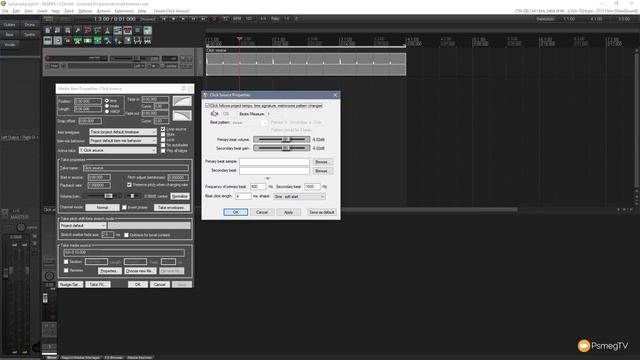This screenshot has height=360, width=640.
Task: Toggle the green auto-crossfade X icon
Action: click(x=78, y=40)
